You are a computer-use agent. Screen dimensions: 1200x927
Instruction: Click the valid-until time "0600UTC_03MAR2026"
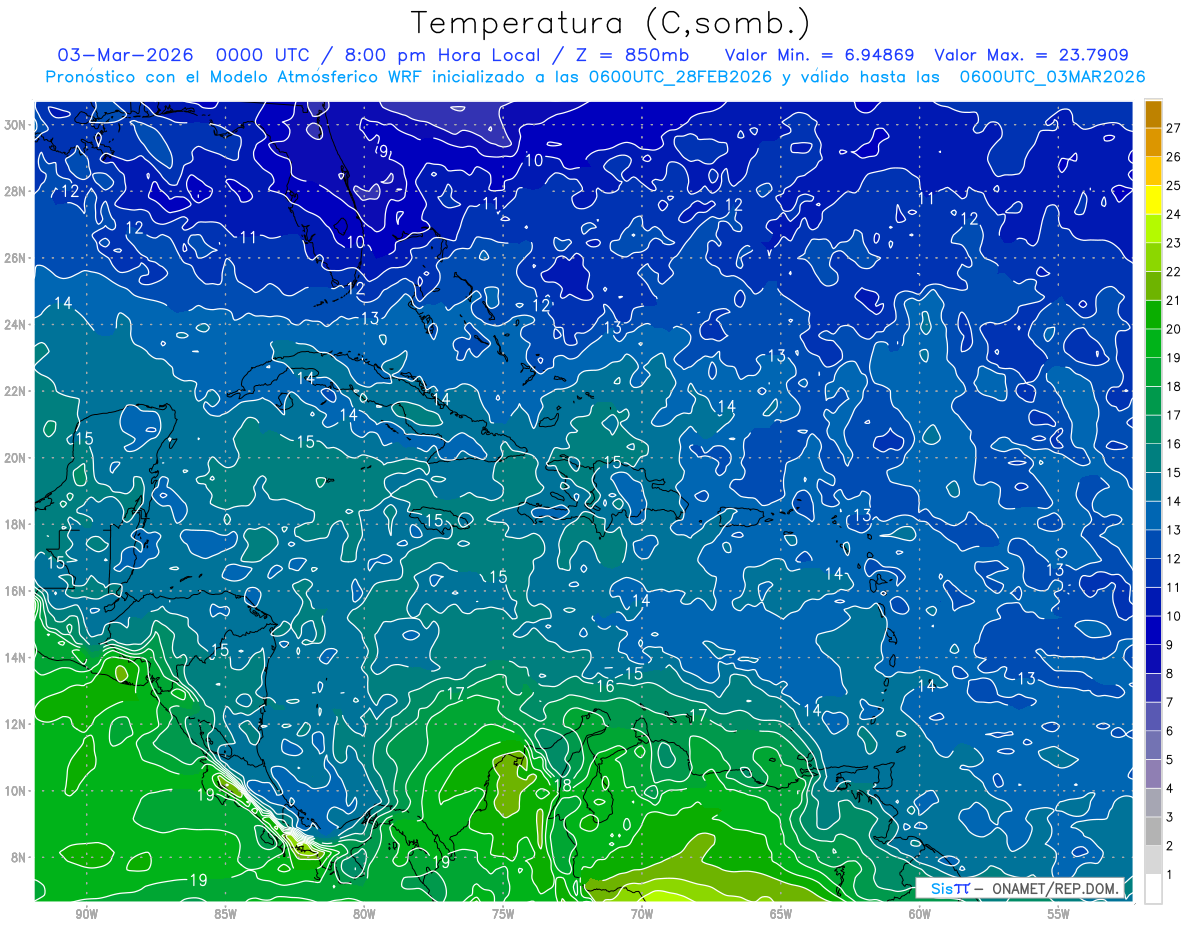point(1052,77)
